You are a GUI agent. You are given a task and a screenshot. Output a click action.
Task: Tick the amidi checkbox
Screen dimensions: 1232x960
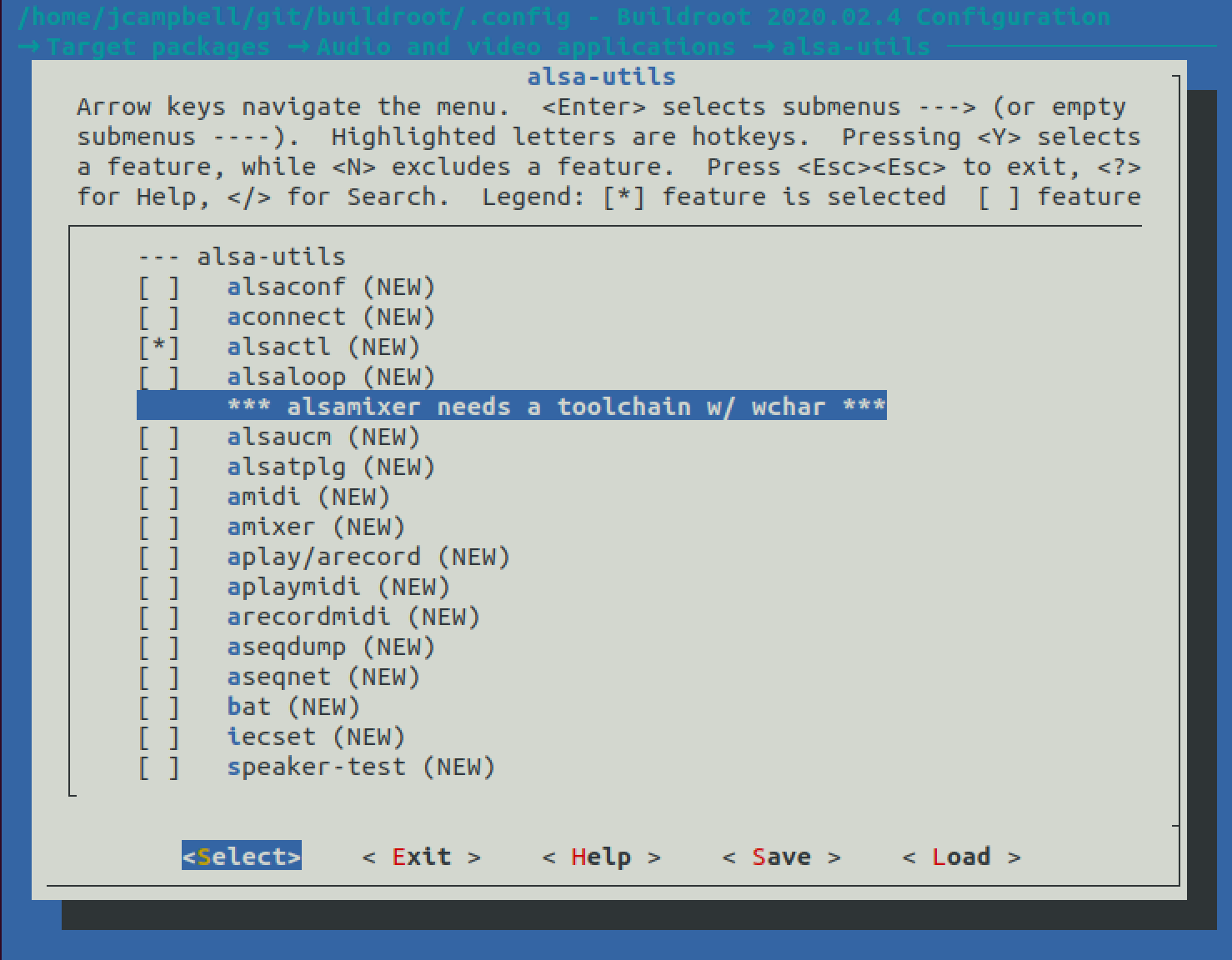point(158,497)
